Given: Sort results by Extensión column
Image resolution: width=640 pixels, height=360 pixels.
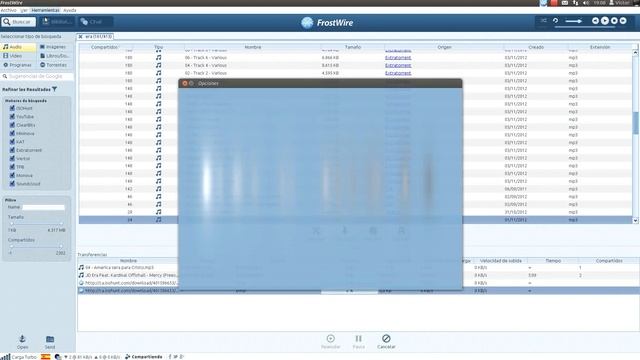Looking at the screenshot, I should click(x=600, y=47).
